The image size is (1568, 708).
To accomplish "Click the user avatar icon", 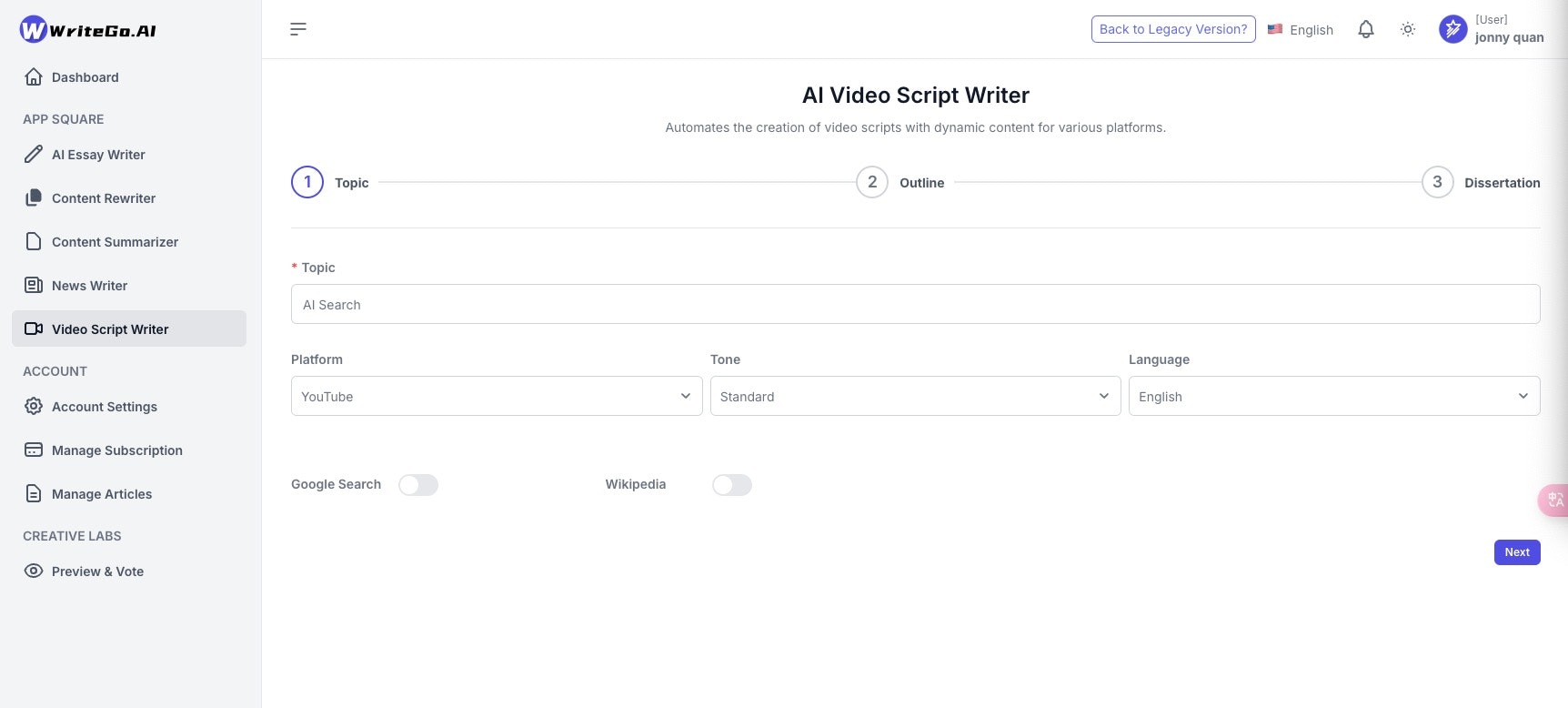I will [x=1453, y=29].
